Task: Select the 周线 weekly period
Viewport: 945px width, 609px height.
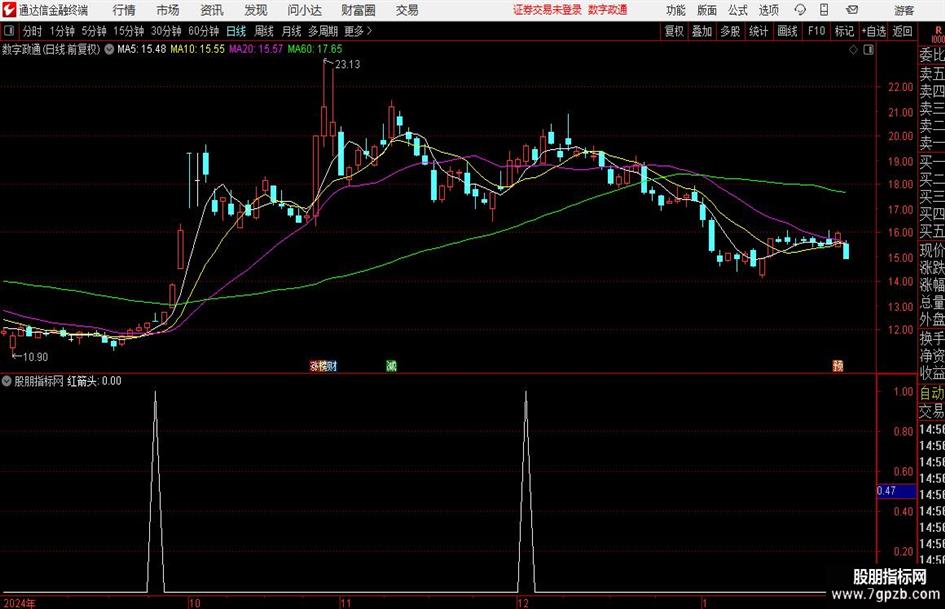Action: point(264,31)
